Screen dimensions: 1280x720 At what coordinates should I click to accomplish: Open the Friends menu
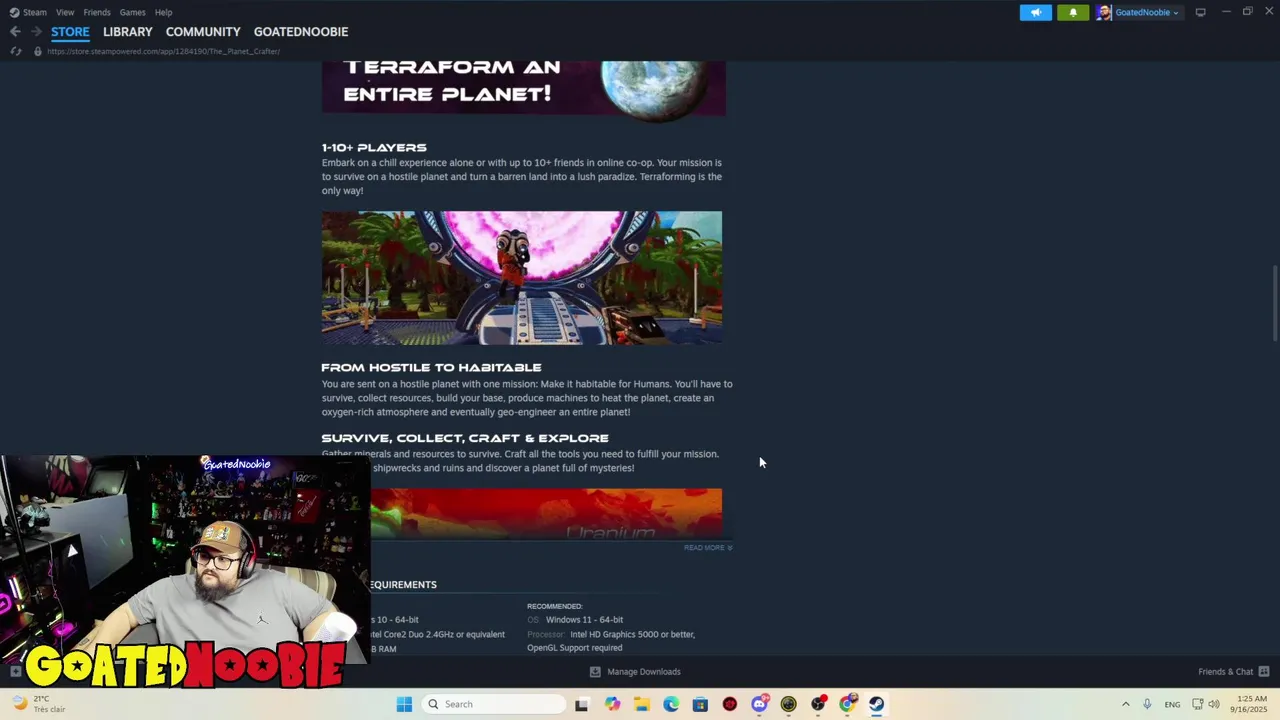97,12
